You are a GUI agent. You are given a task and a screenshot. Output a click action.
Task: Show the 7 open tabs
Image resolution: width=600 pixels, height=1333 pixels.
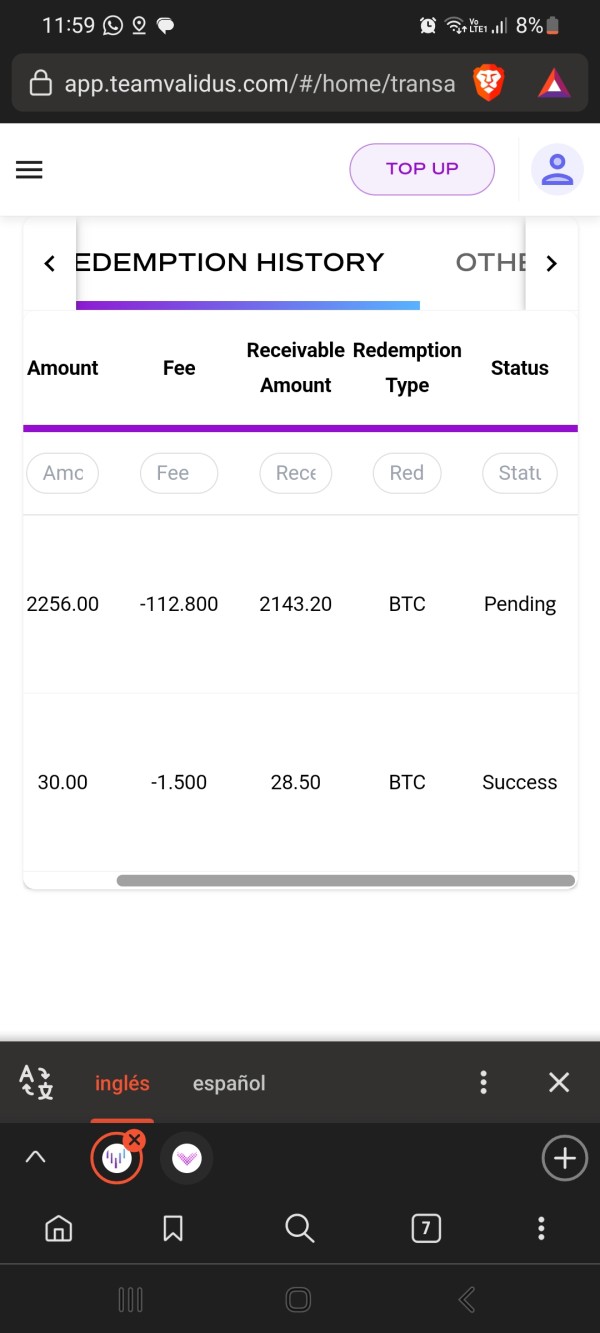click(x=426, y=1228)
